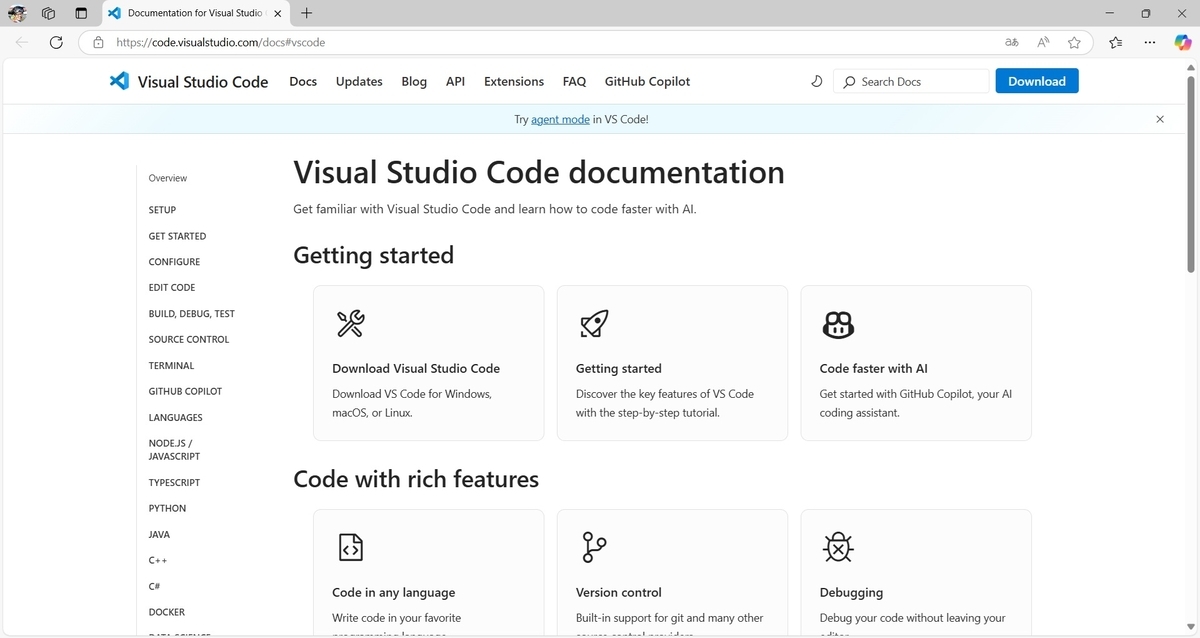
Task: Dismiss the agent mode banner
Action: (x=1160, y=118)
